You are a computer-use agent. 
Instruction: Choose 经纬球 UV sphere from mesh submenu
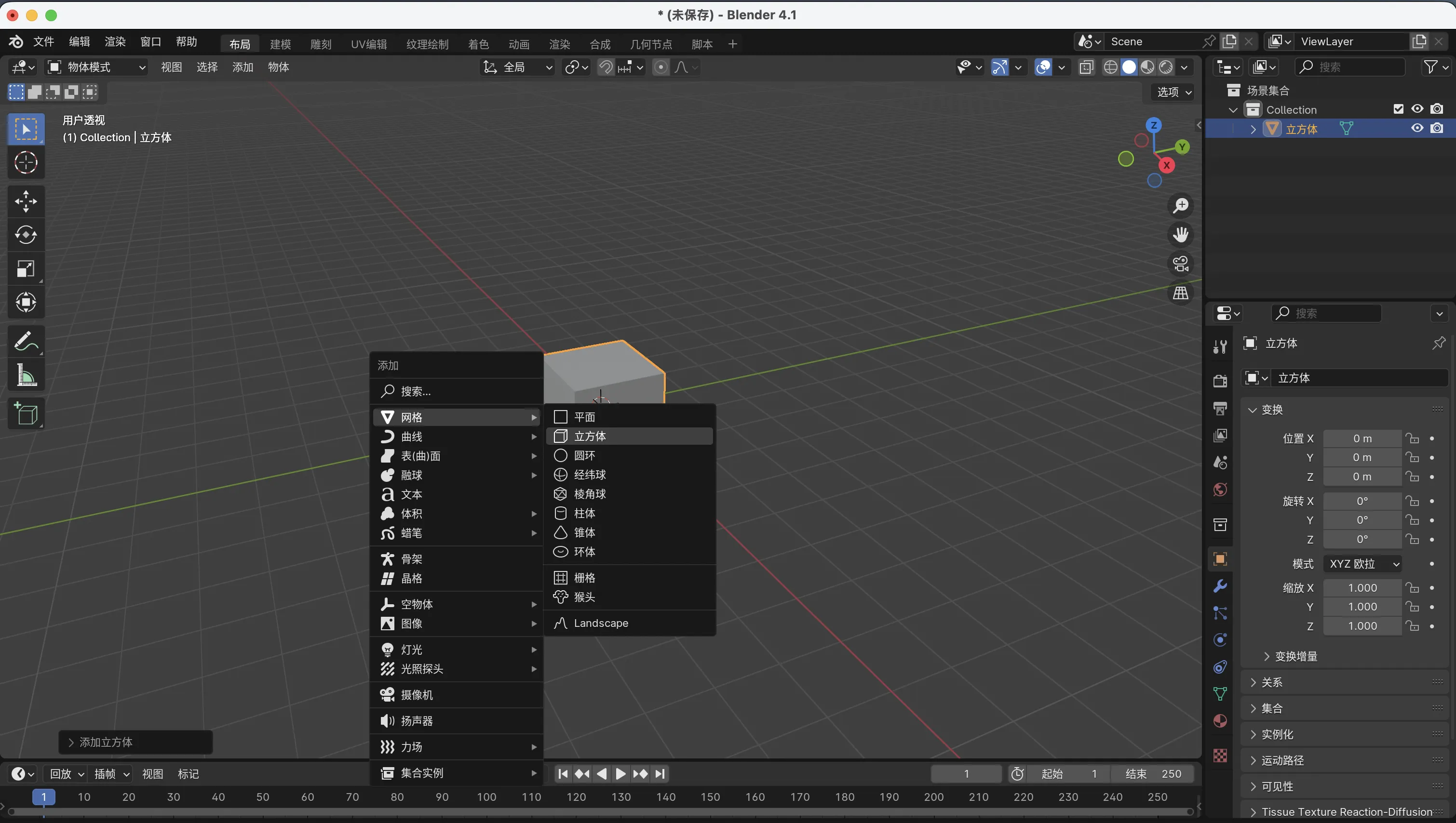coord(589,475)
